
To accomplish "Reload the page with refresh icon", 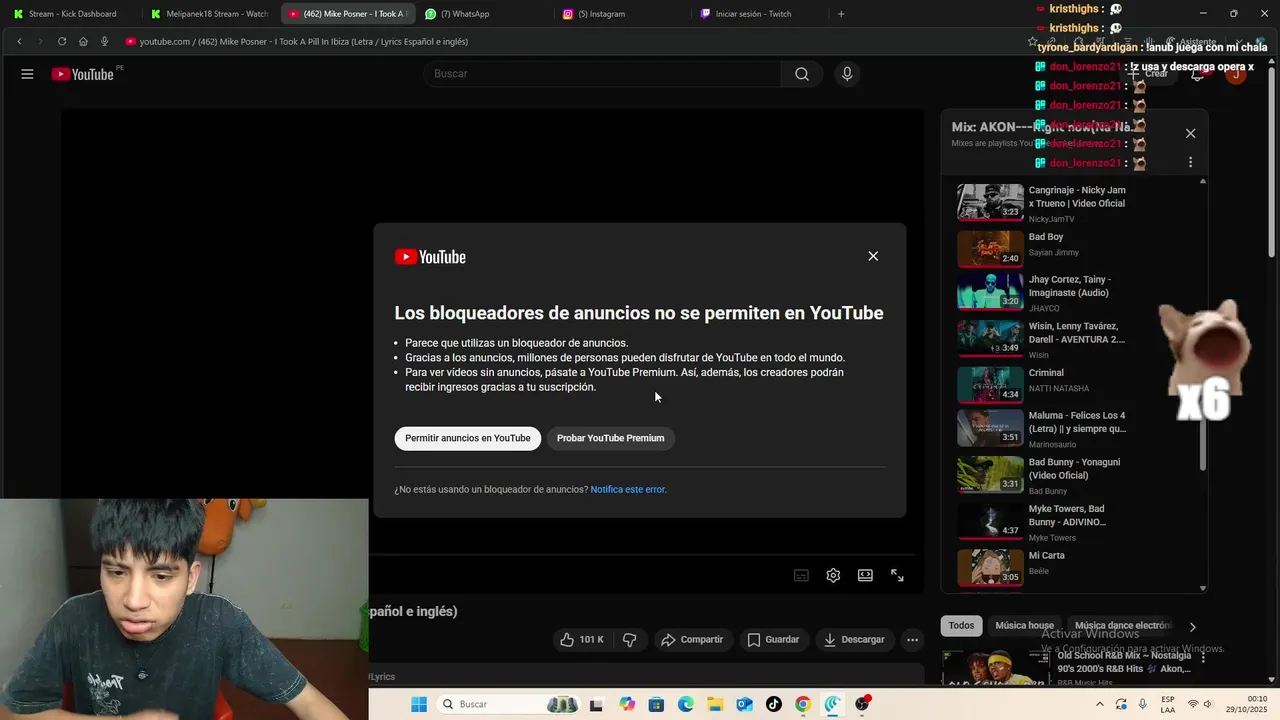I will [x=62, y=41].
